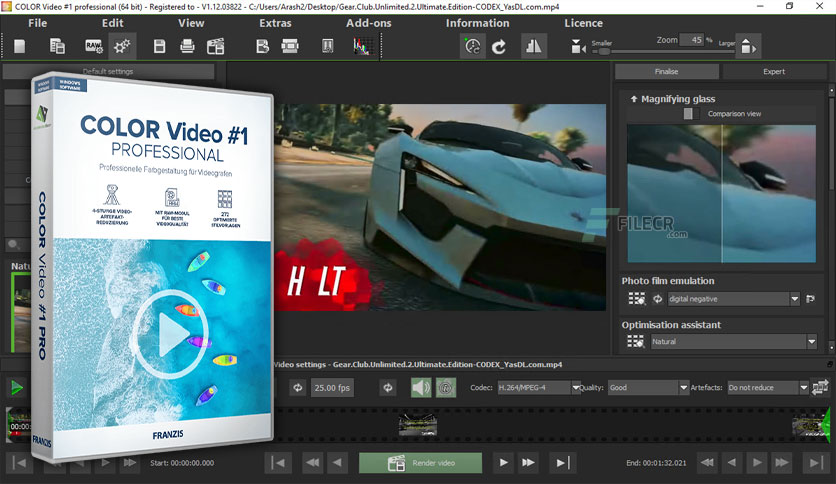Screen dimensions: 836x484
Task: Click the optimisation assistant grid icon
Action: 636,341
